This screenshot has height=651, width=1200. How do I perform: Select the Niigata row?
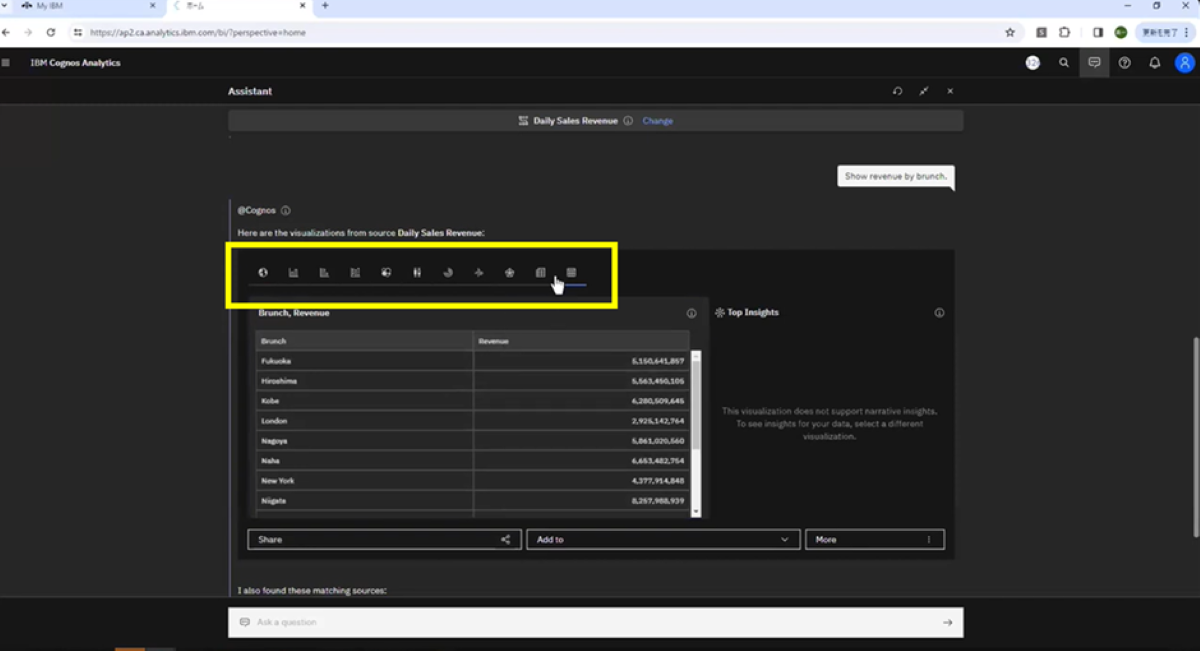point(473,501)
